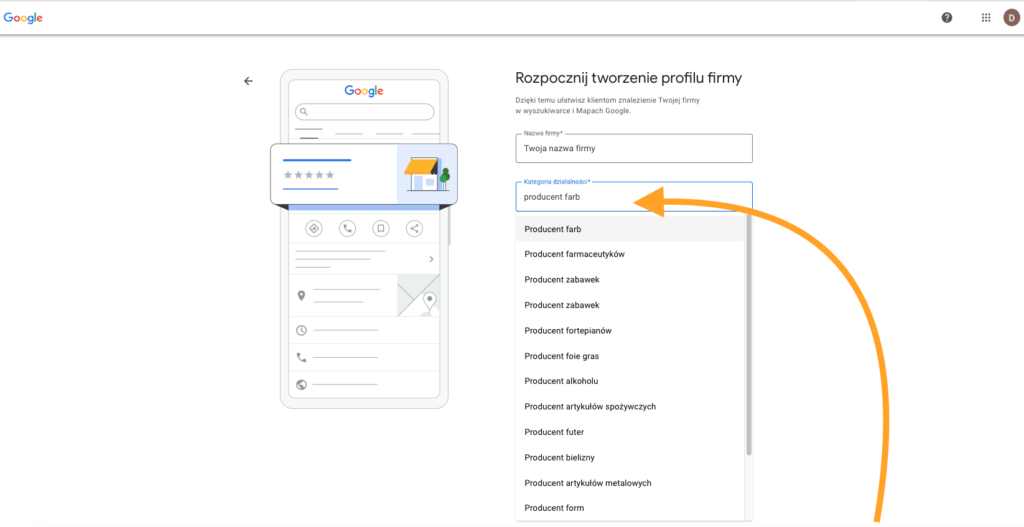Select 'Producent foie gras' category

pyautogui.click(x=630, y=356)
